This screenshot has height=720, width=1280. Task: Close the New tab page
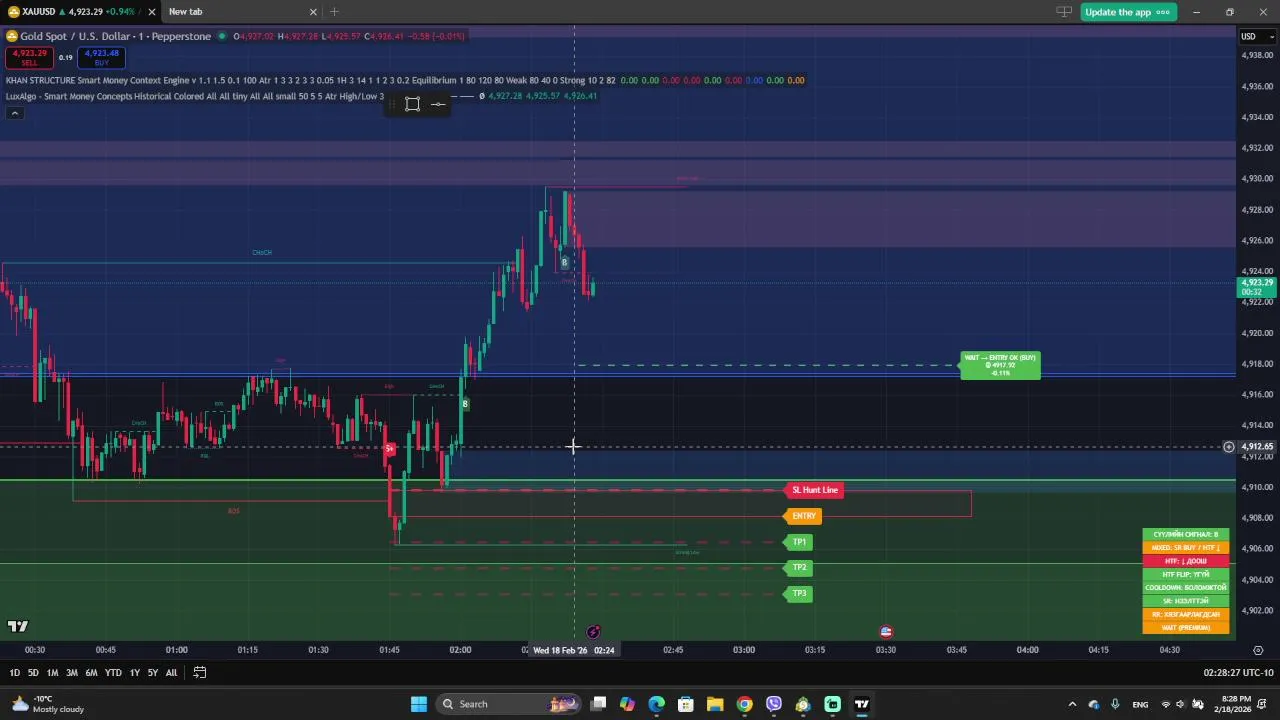pyautogui.click(x=313, y=12)
